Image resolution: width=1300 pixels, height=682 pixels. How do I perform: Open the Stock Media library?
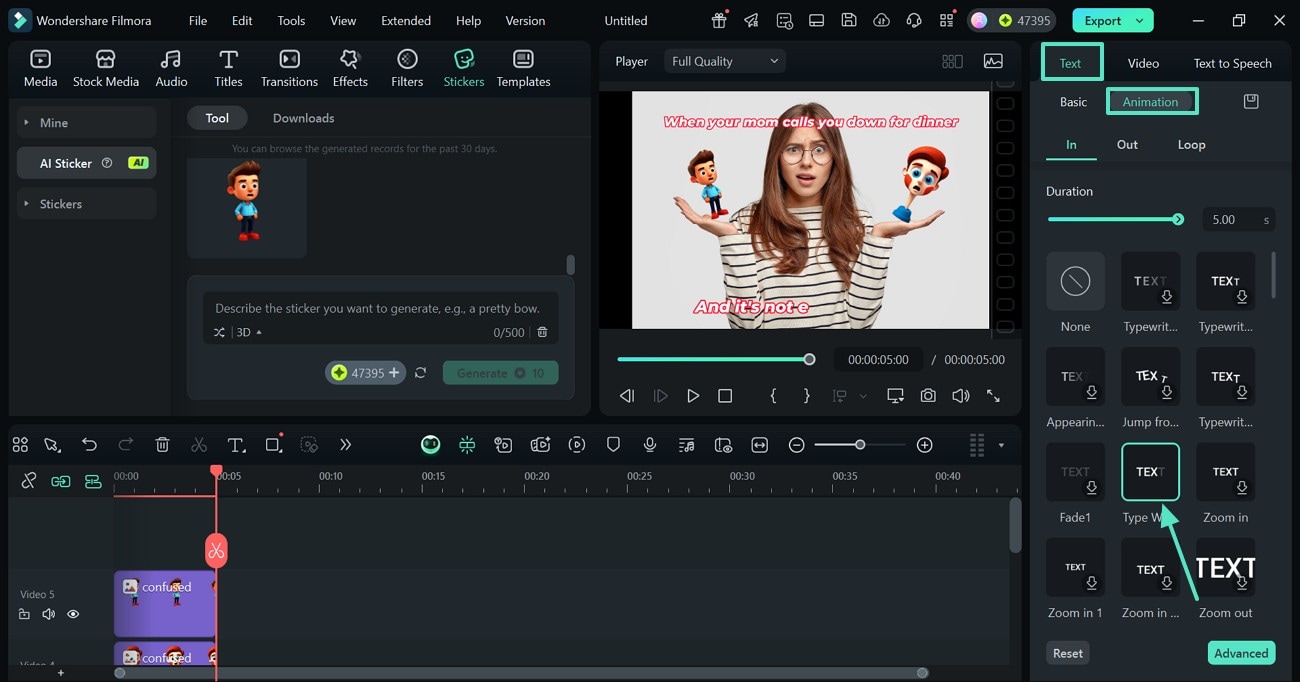[105, 69]
